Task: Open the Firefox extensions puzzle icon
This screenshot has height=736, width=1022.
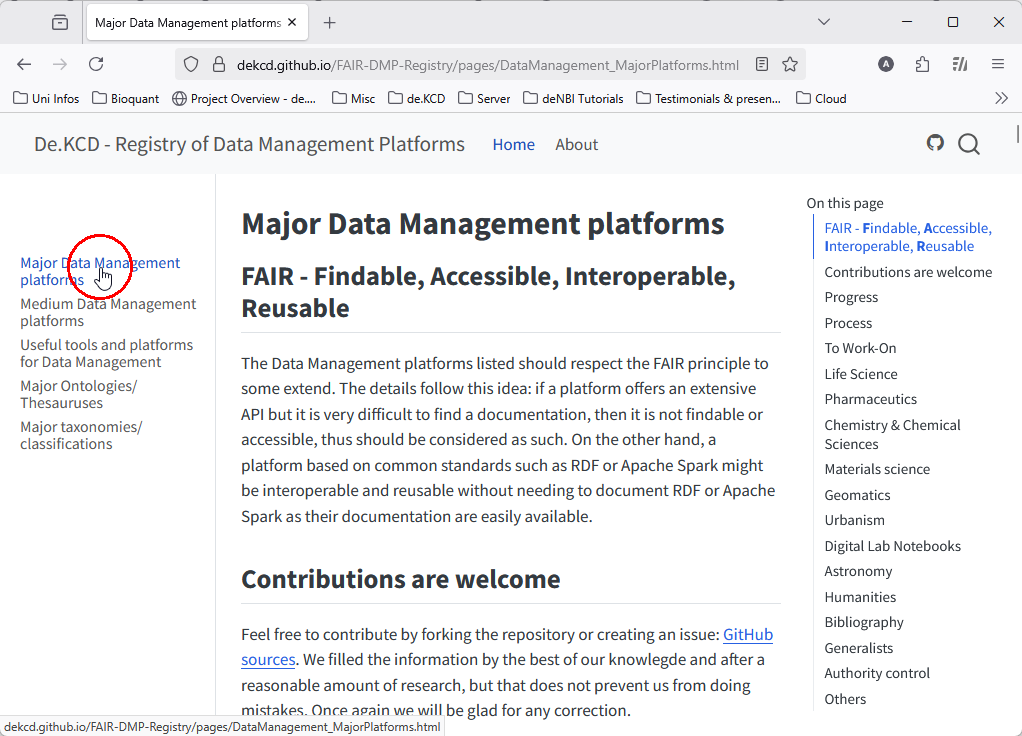Action: pyautogui.click(x=922, y=64)
